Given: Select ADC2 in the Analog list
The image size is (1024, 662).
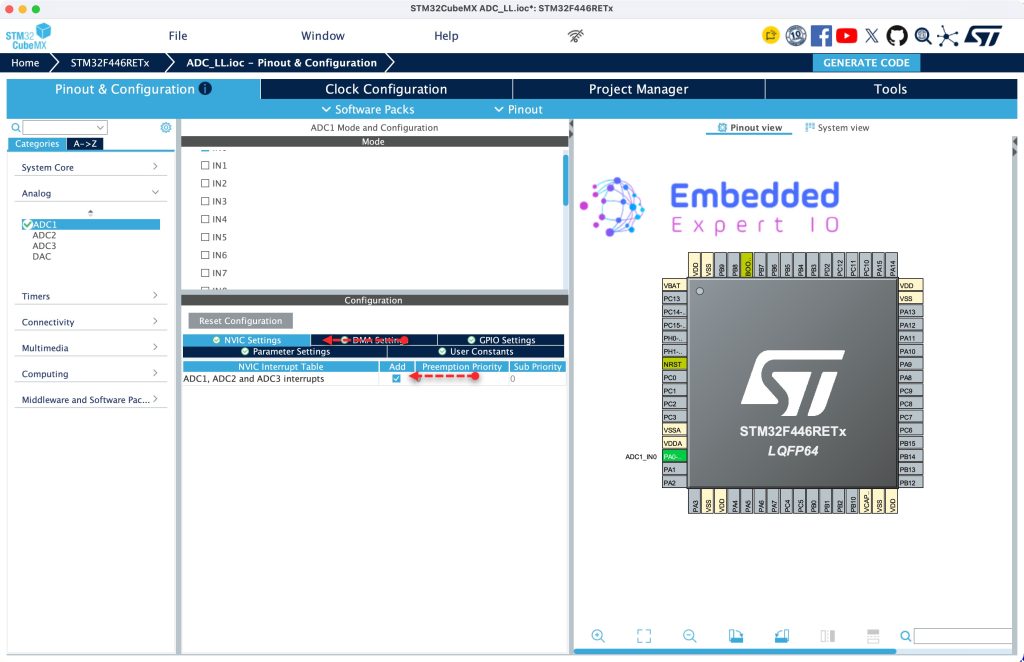Looking at the screenshot, I should coord(44,235).
